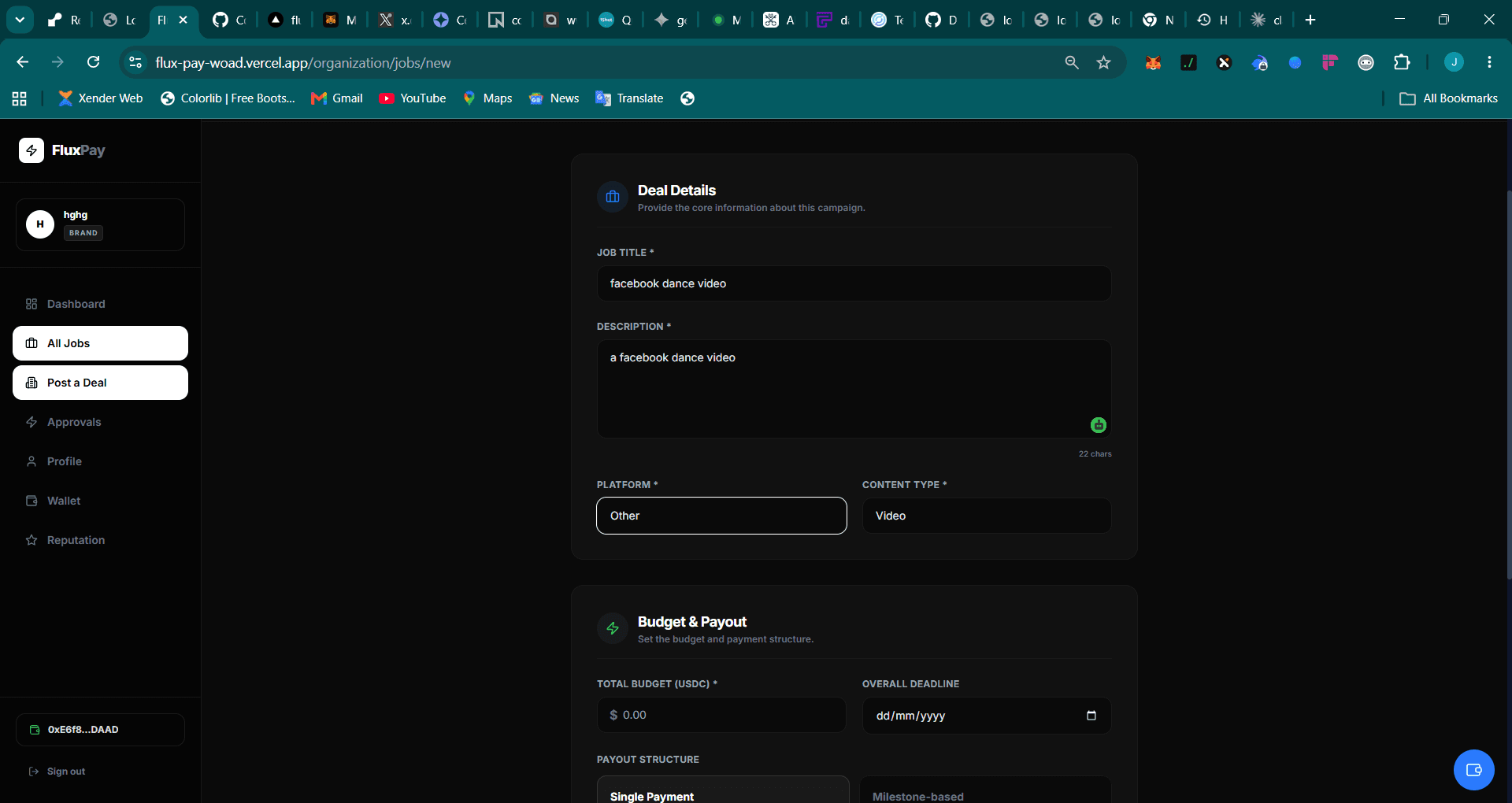Image resolution: width=1512 pixels, height=803 pixels.
Task: Open the Content Type dropdown showing Video
Action: pos(987,516)
